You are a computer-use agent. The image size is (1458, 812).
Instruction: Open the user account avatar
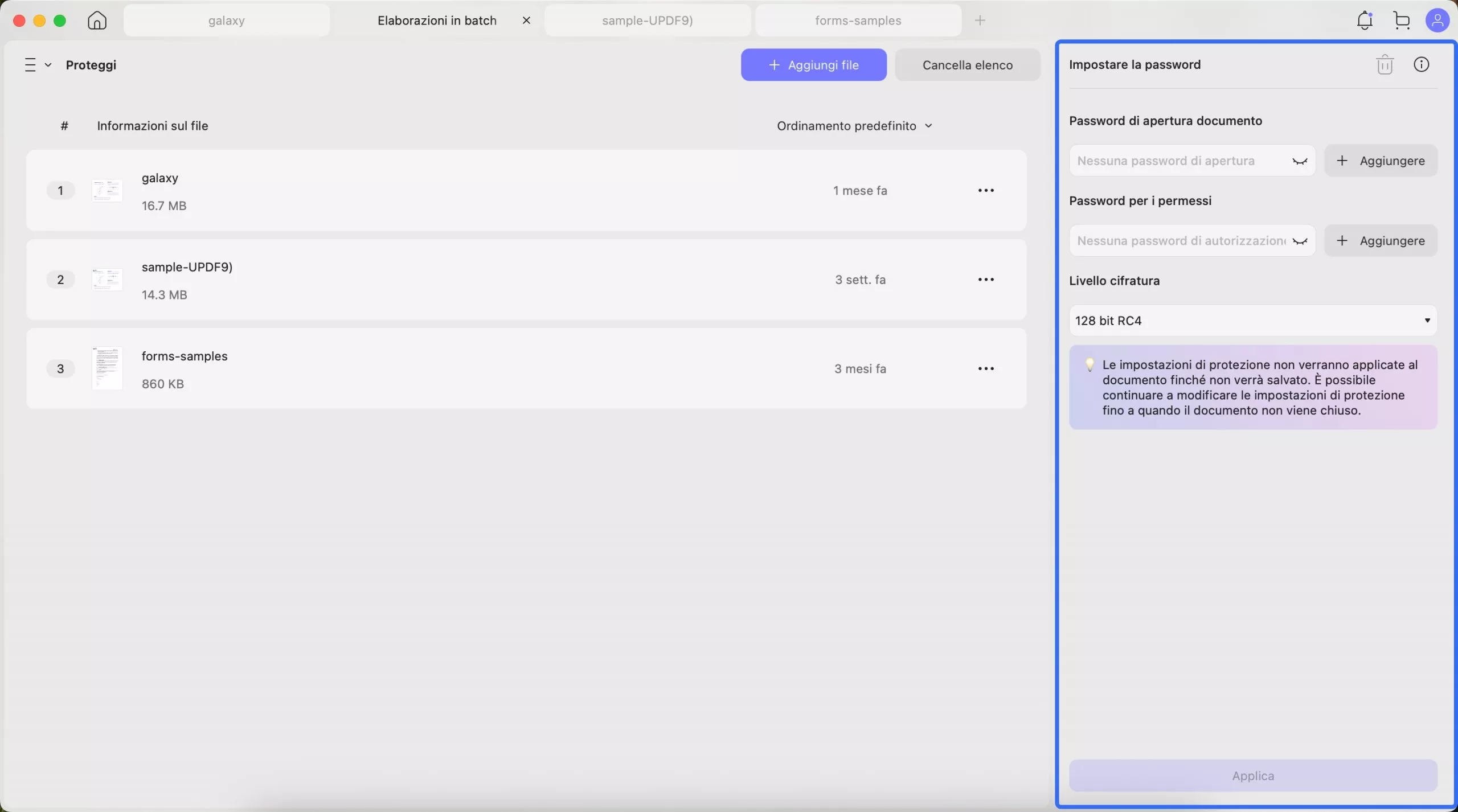(x=1437, y=20)
